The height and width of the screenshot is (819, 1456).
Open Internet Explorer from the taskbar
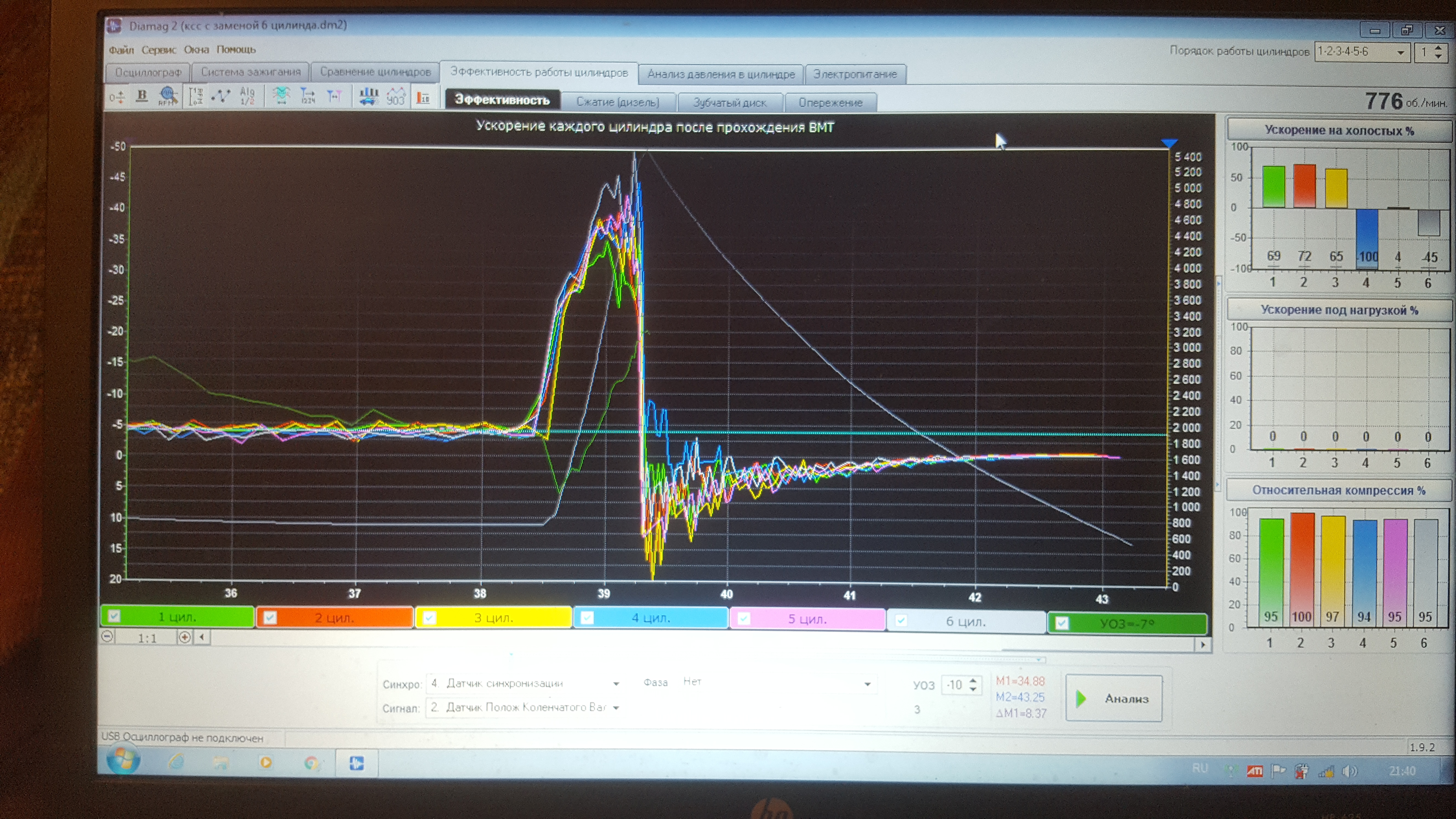pyautogui.click(x=176, y=763)
